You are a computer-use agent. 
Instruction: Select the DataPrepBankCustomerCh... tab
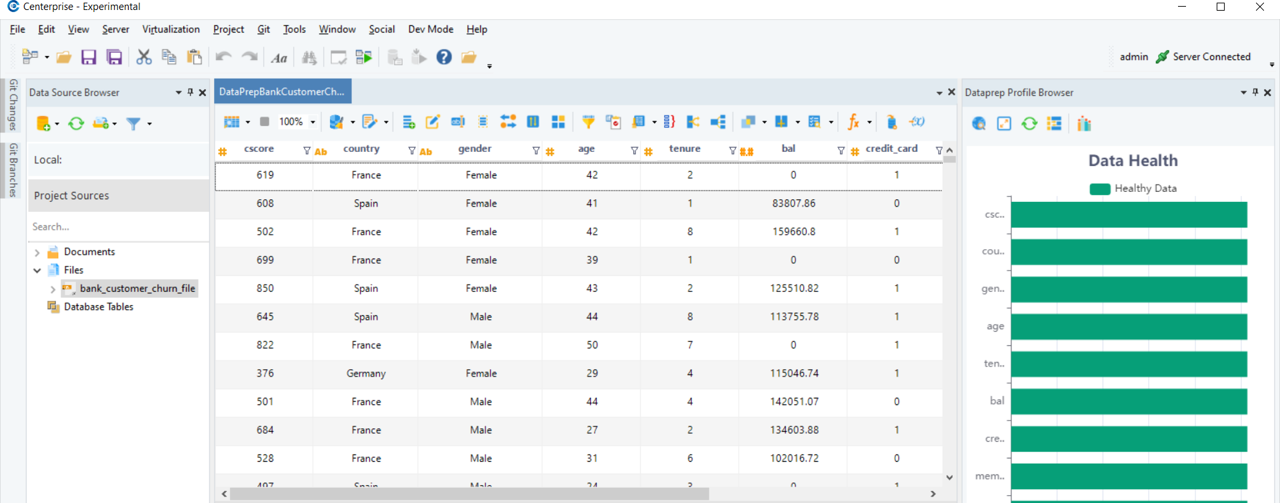click(x=282, y=92)
